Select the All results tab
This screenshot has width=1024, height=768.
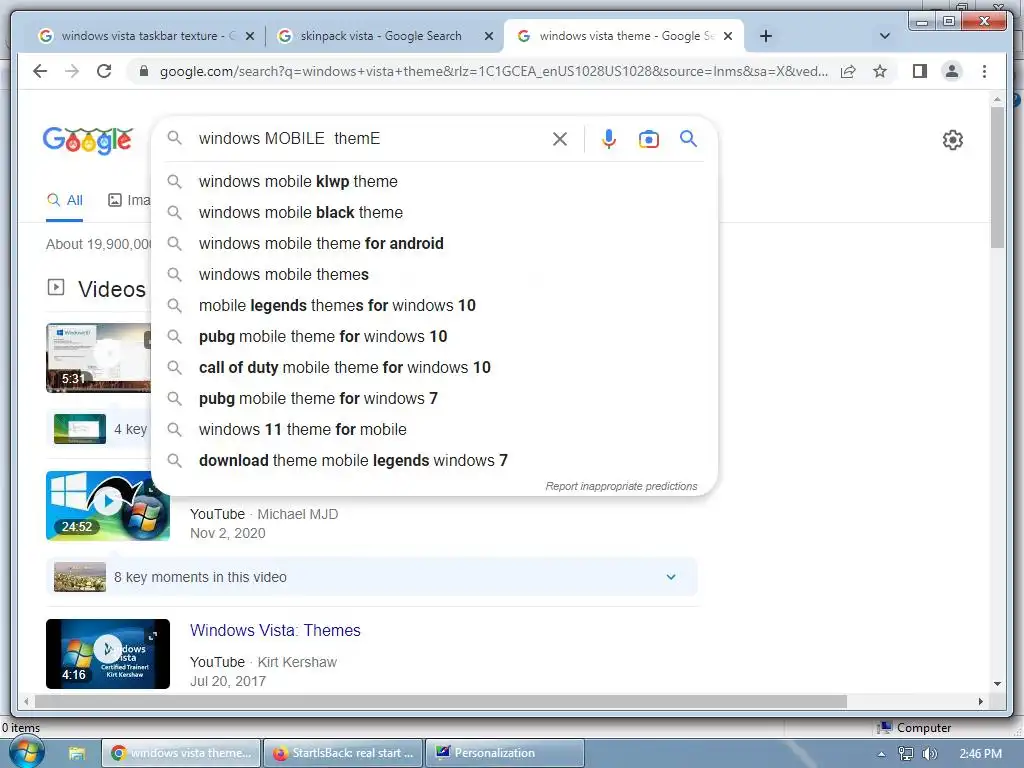[x=65, y=200]
